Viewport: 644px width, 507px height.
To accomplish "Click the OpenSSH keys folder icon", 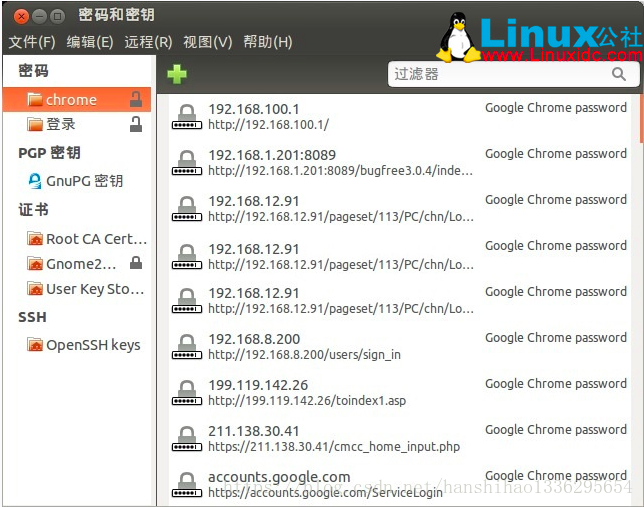I will click(35, 345).
